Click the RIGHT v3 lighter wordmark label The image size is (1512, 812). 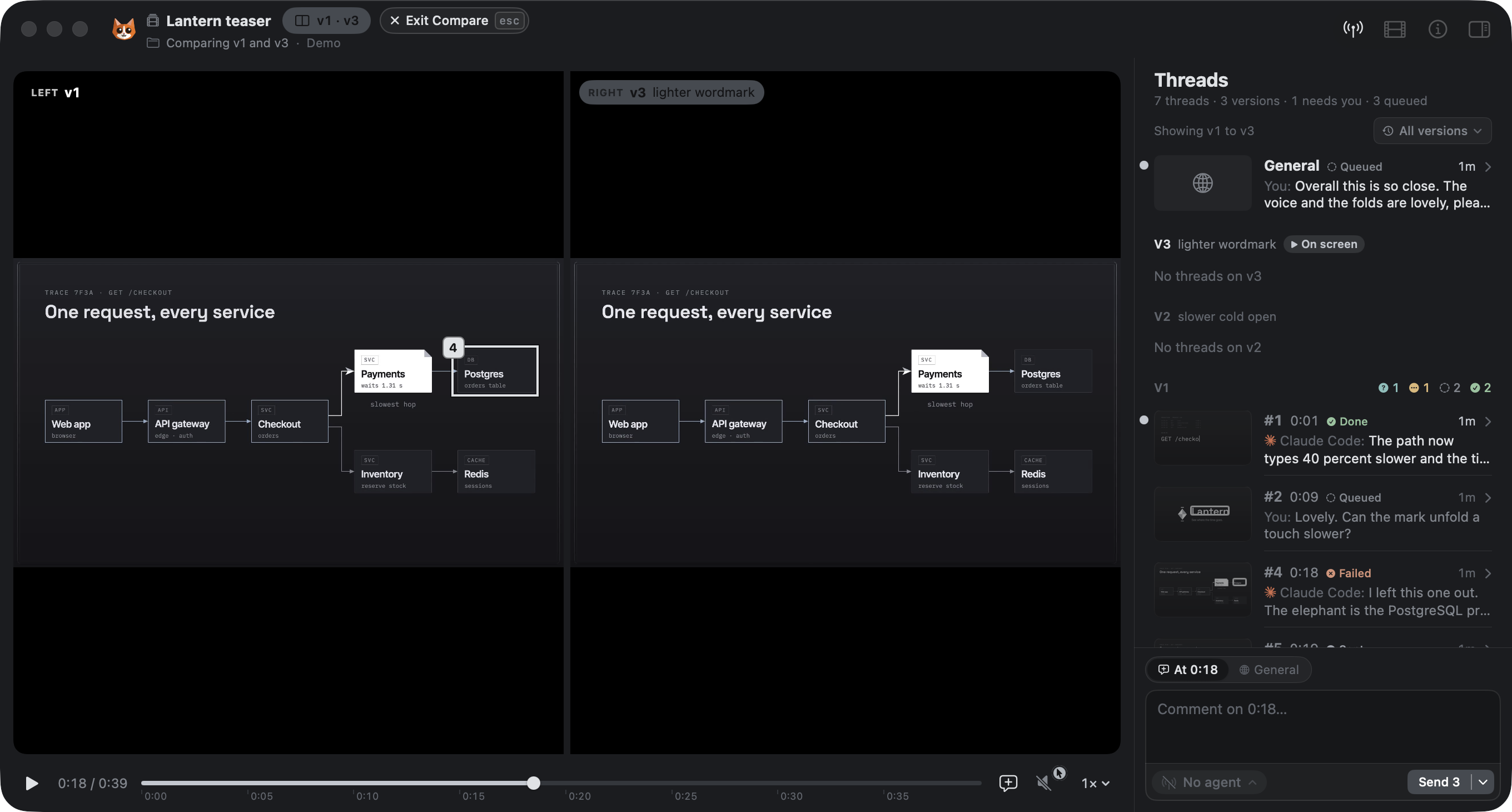(x=671, y=92)
